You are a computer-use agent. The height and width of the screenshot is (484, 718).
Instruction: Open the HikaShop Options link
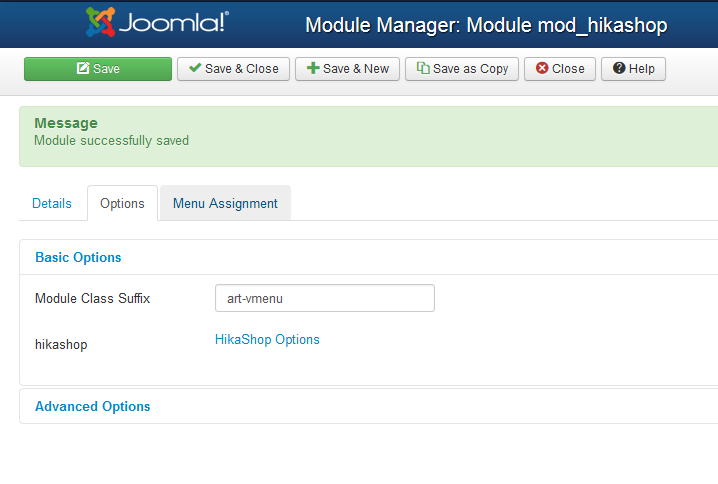pyautogui.click(x=267, y=339)
